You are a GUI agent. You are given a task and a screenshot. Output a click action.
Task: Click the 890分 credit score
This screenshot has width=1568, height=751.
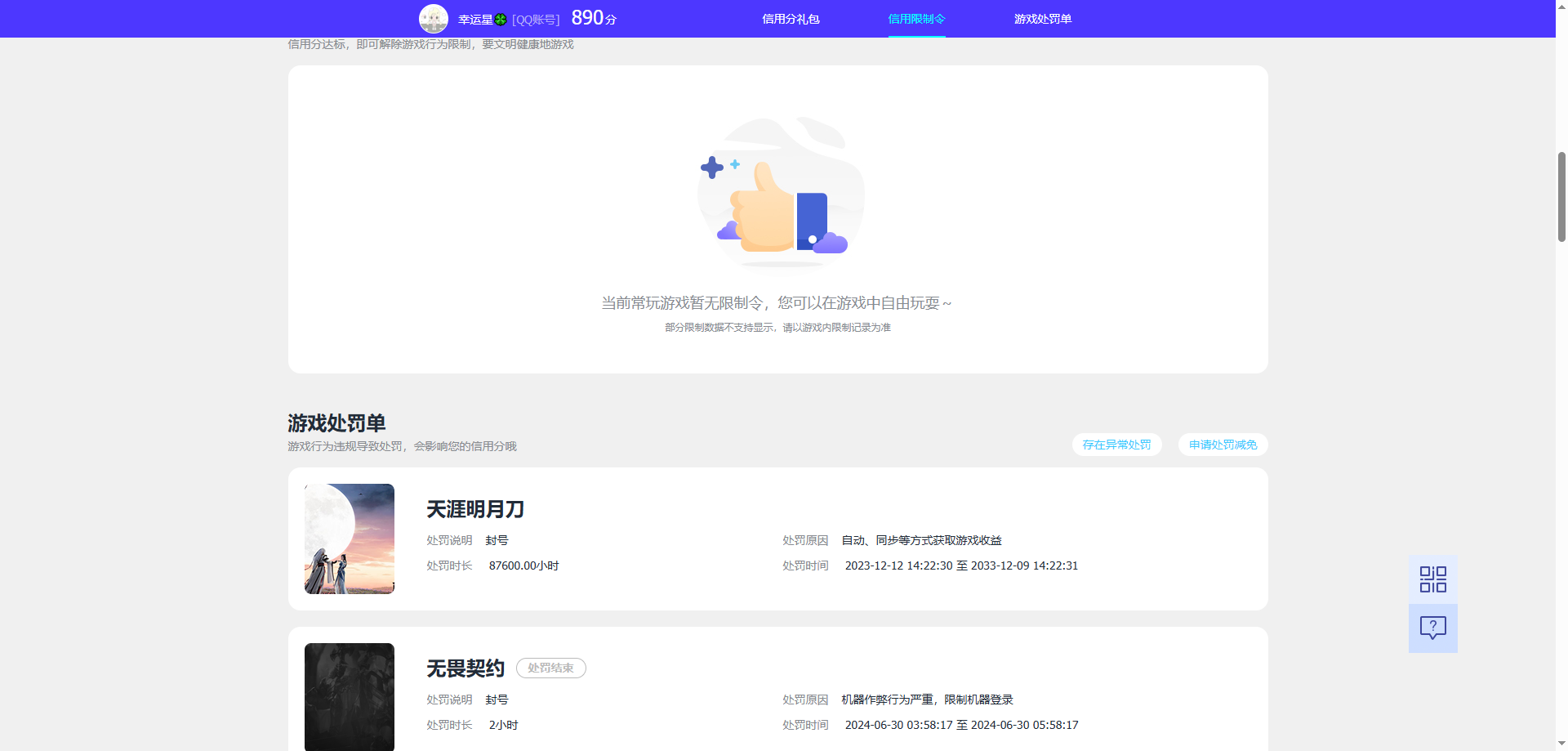point(594,18)
